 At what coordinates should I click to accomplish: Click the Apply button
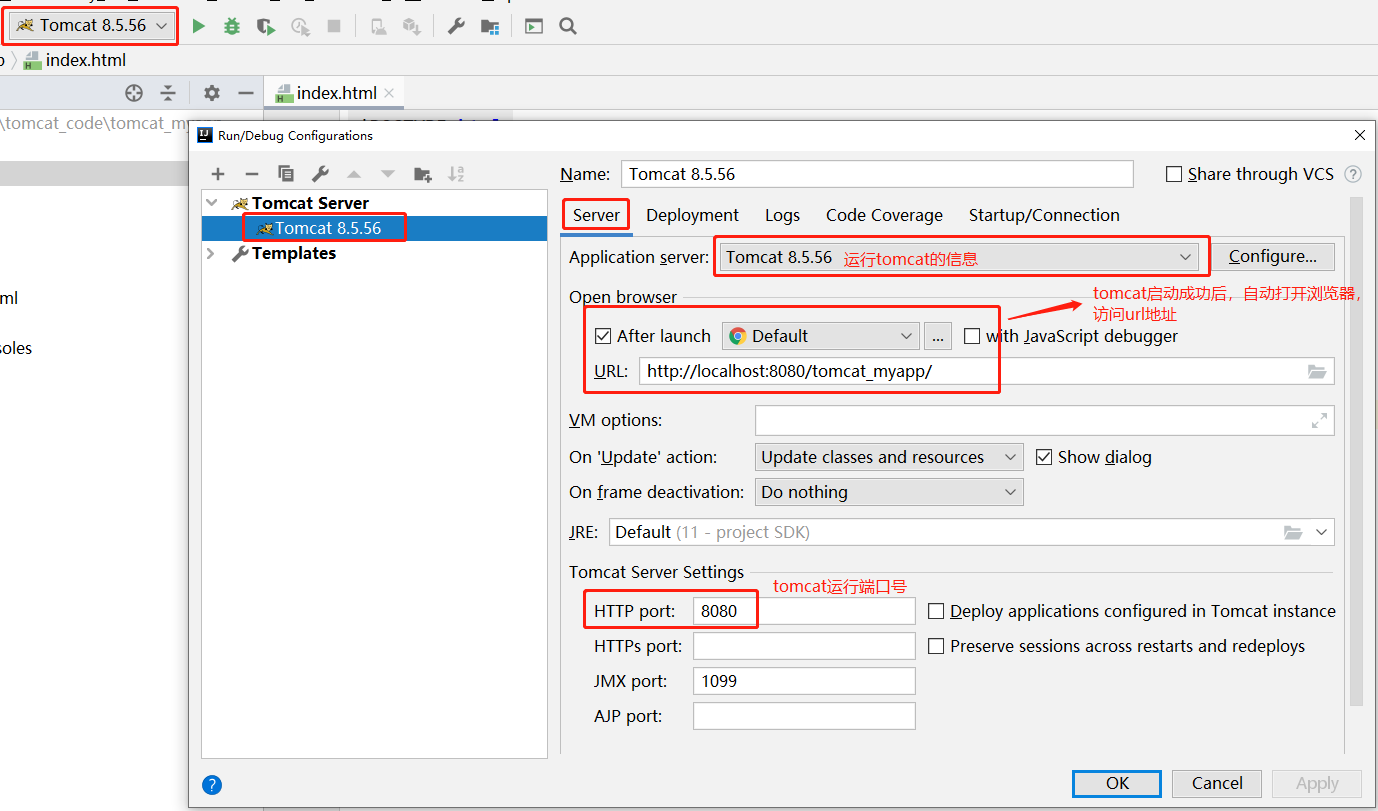tap(1317, 783)
